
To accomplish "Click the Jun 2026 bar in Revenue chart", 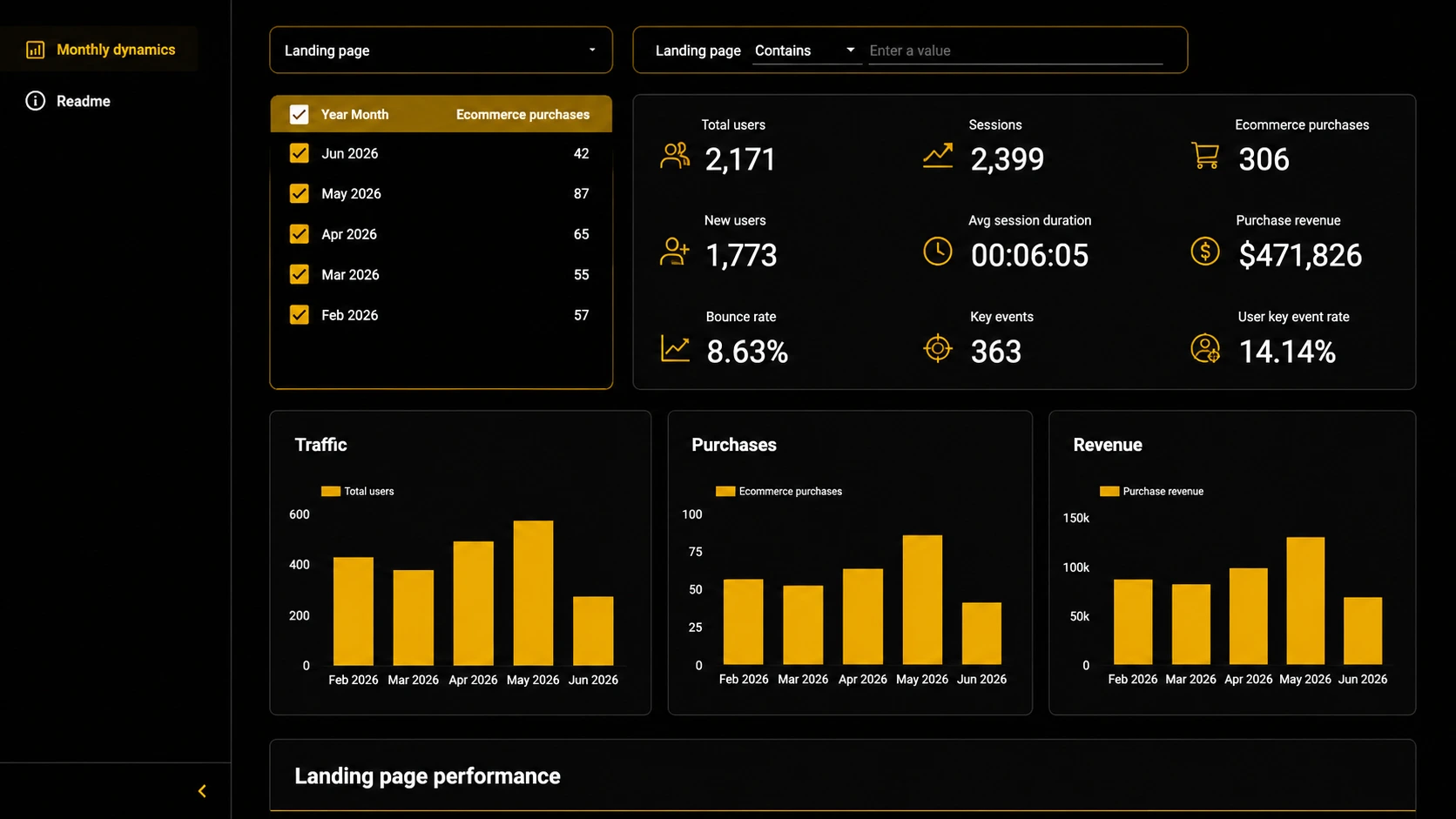I will click(1363, 631).
